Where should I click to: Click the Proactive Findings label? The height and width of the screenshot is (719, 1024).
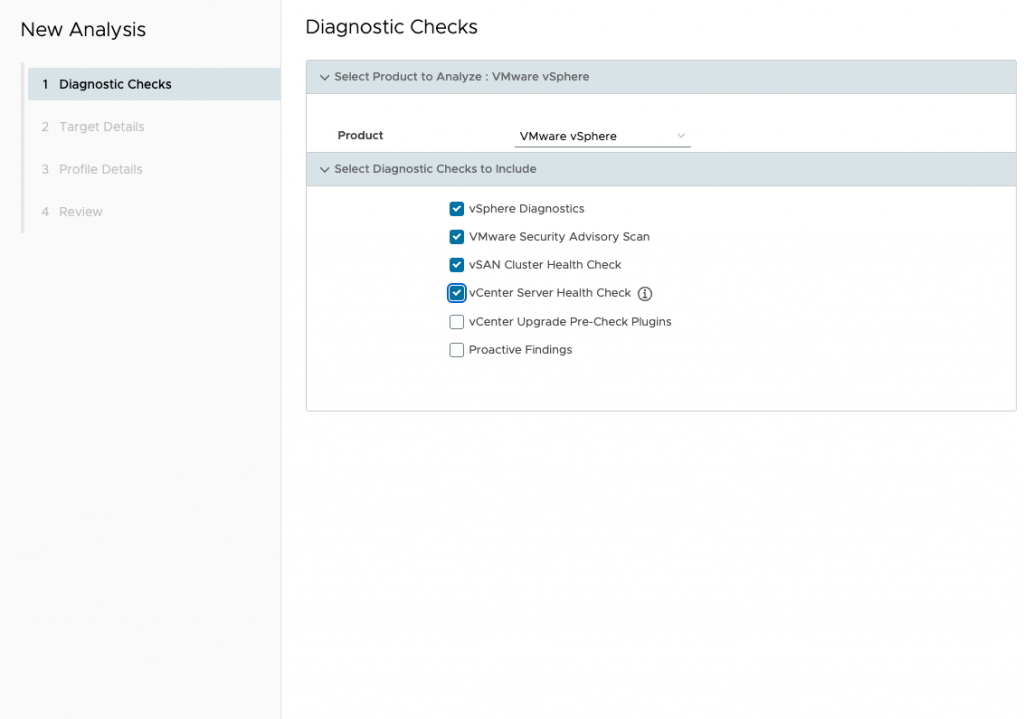[520, 350]
